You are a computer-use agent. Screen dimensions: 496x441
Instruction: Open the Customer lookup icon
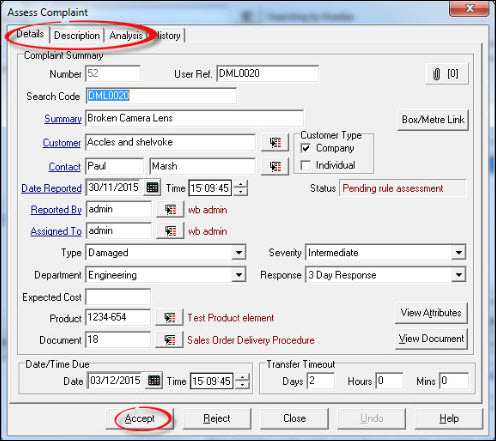(x=275, y=142)
